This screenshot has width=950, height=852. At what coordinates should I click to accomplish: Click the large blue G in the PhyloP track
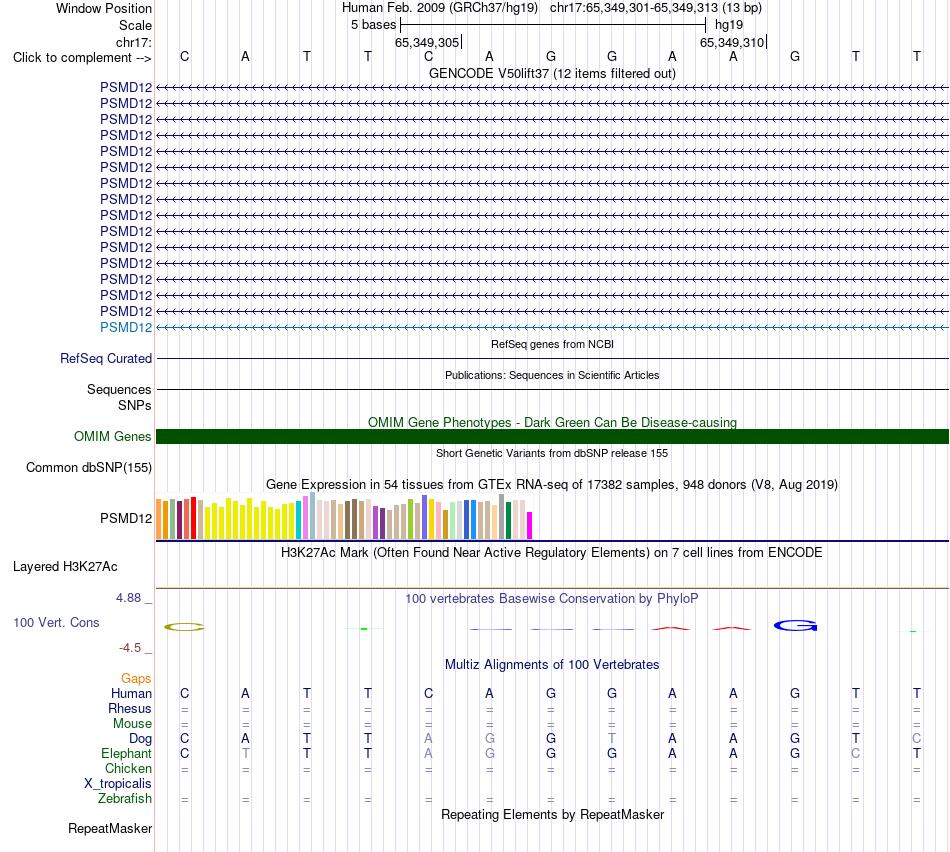pos(796,625)
